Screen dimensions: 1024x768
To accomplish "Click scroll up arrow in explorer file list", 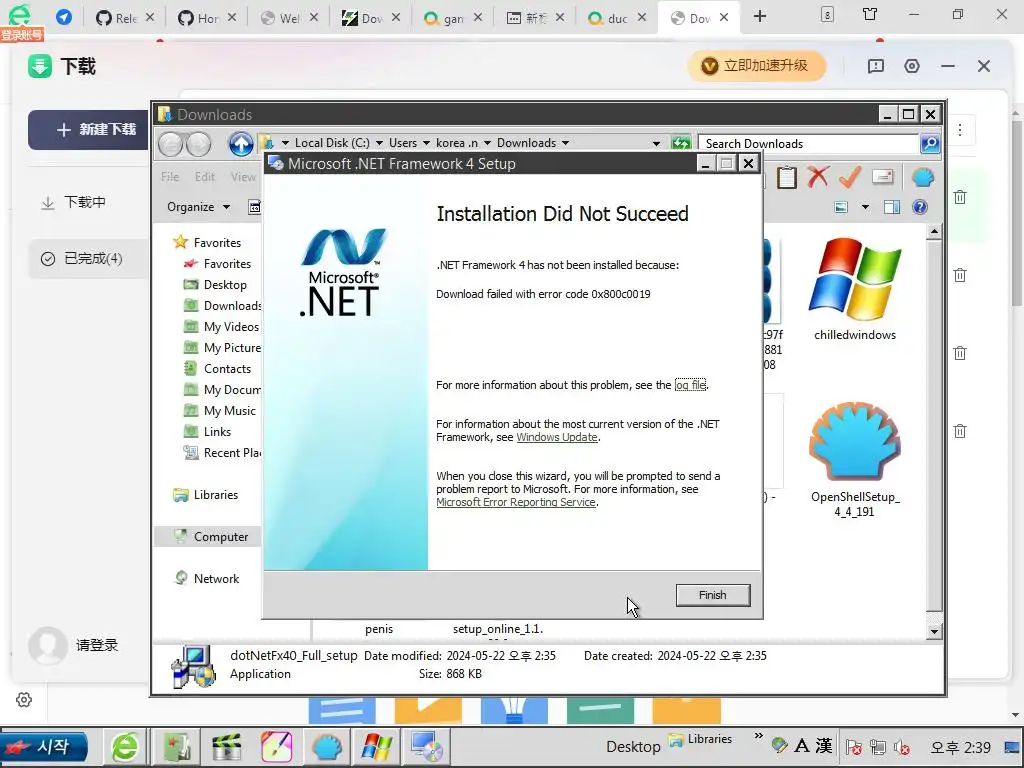I will click(934, 231).
